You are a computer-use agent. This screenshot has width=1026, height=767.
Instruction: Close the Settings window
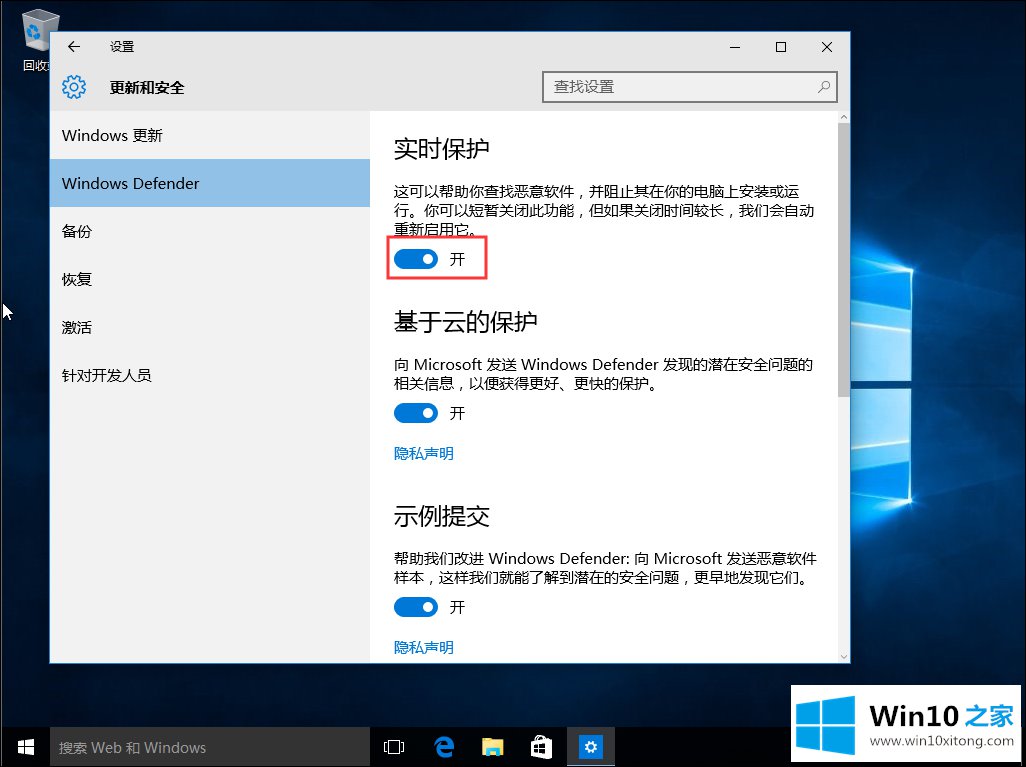click(826, 46)
